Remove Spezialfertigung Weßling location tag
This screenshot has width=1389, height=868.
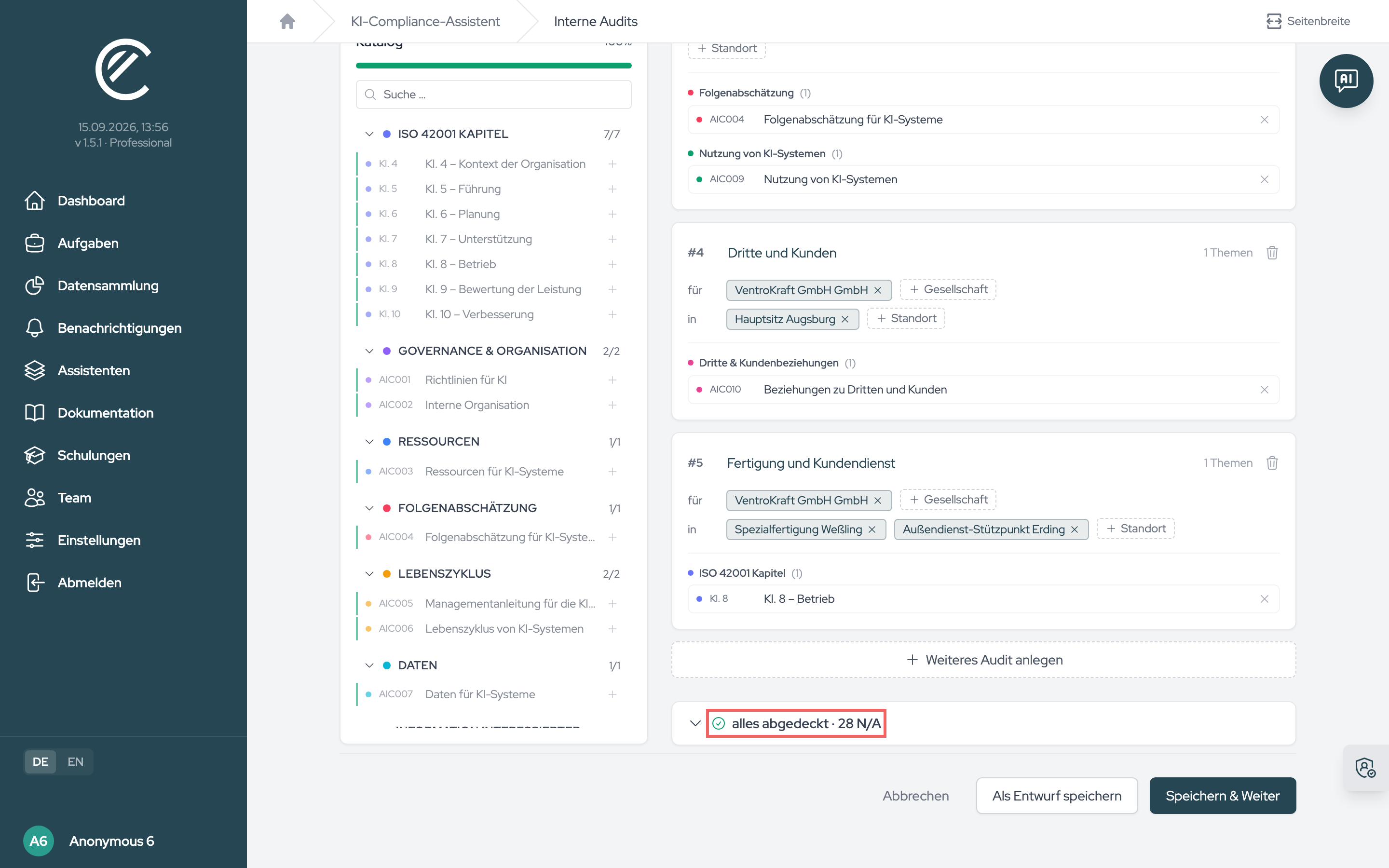pyautogui.click(x=872, y=529)
